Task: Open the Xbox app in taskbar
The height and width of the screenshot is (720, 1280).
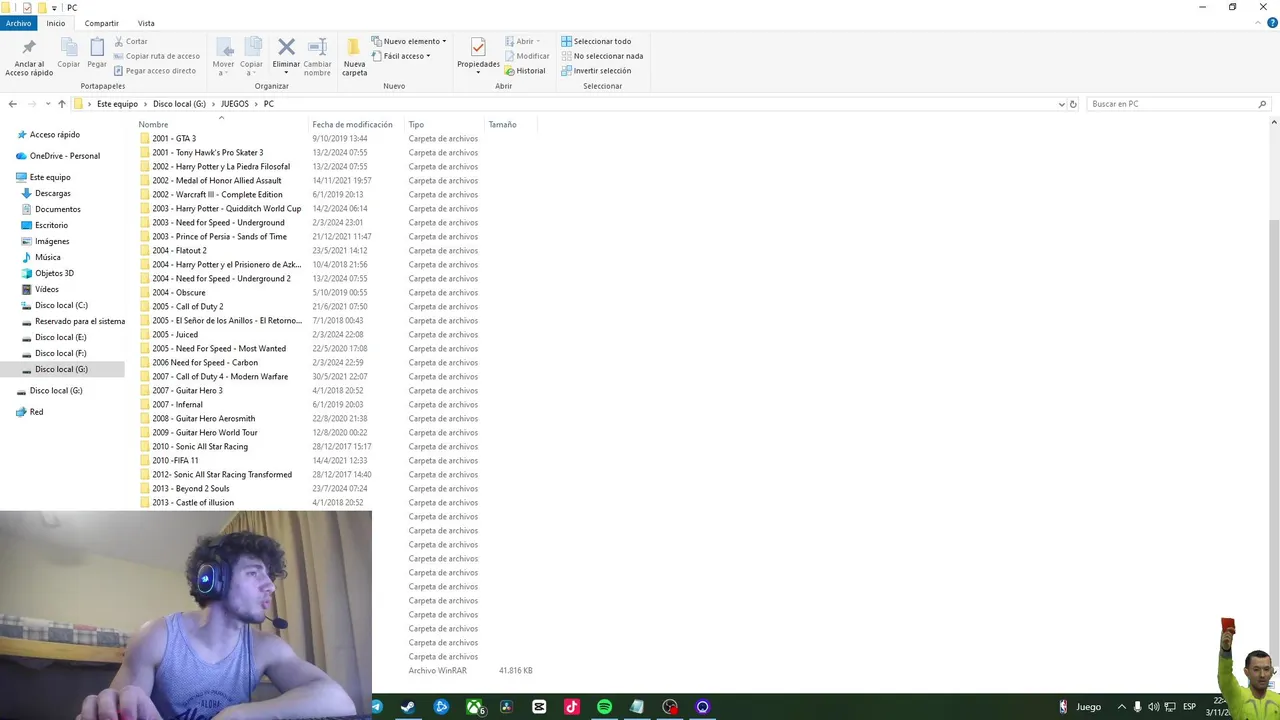Action: pyautogui.click(x=476, y=707)
